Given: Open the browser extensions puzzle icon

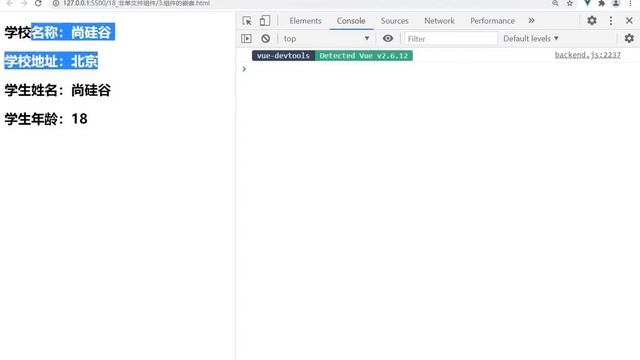Looking at the screenshot, I should (602, 3).
